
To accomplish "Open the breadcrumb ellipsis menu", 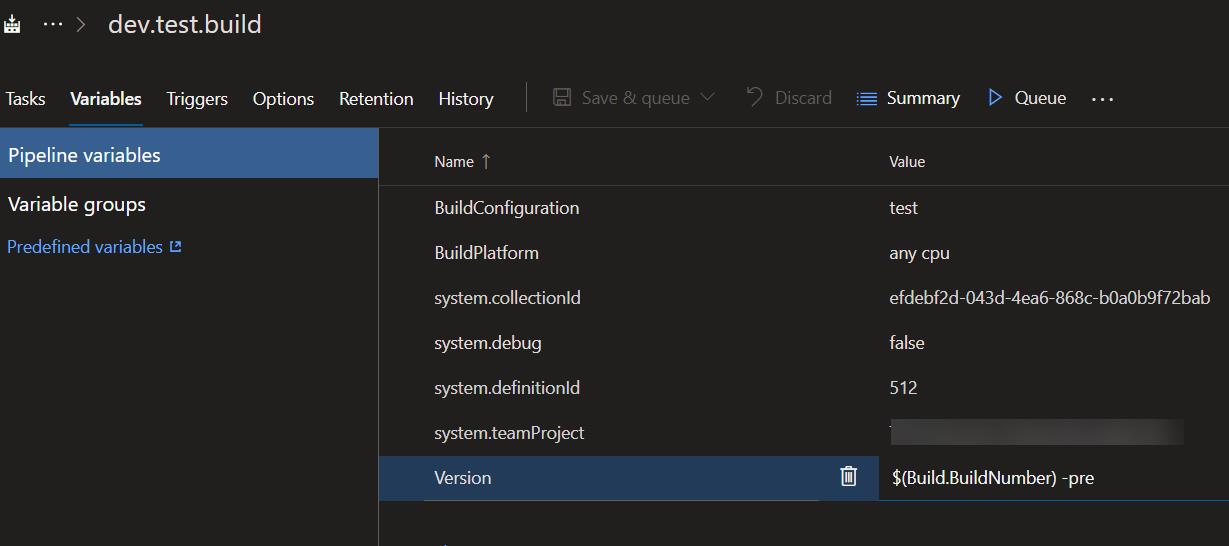I will 52,24.
